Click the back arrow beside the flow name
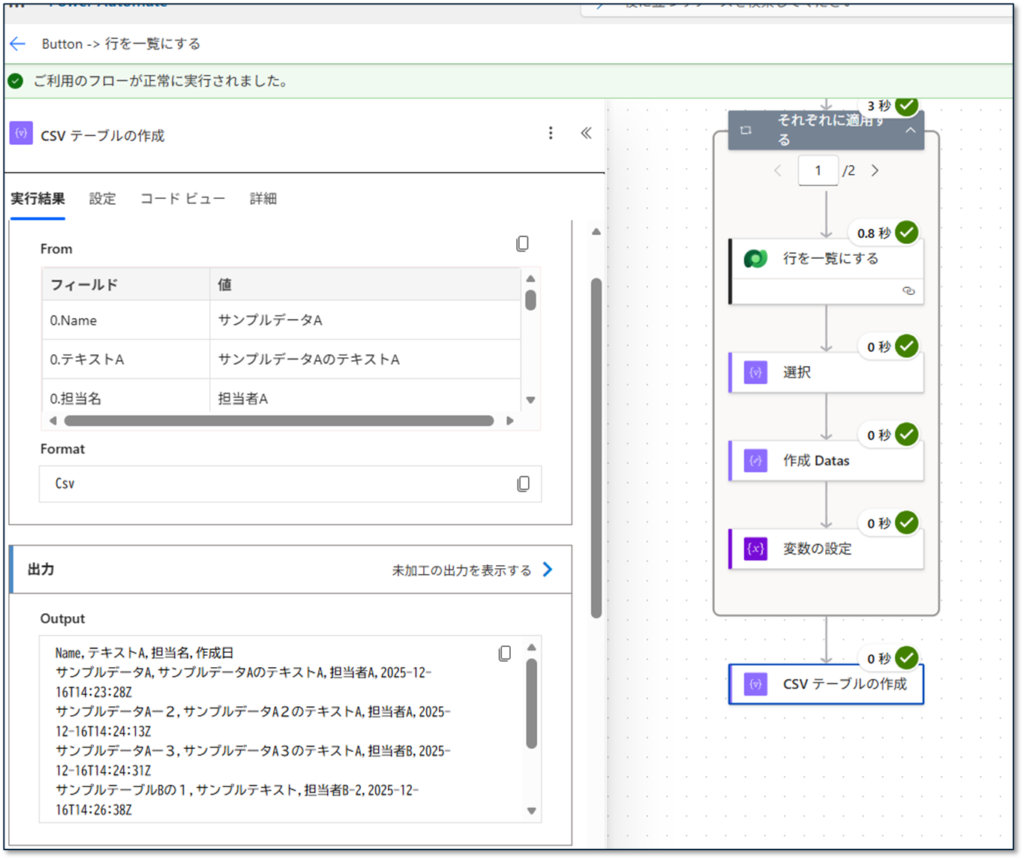 point(17,44)
